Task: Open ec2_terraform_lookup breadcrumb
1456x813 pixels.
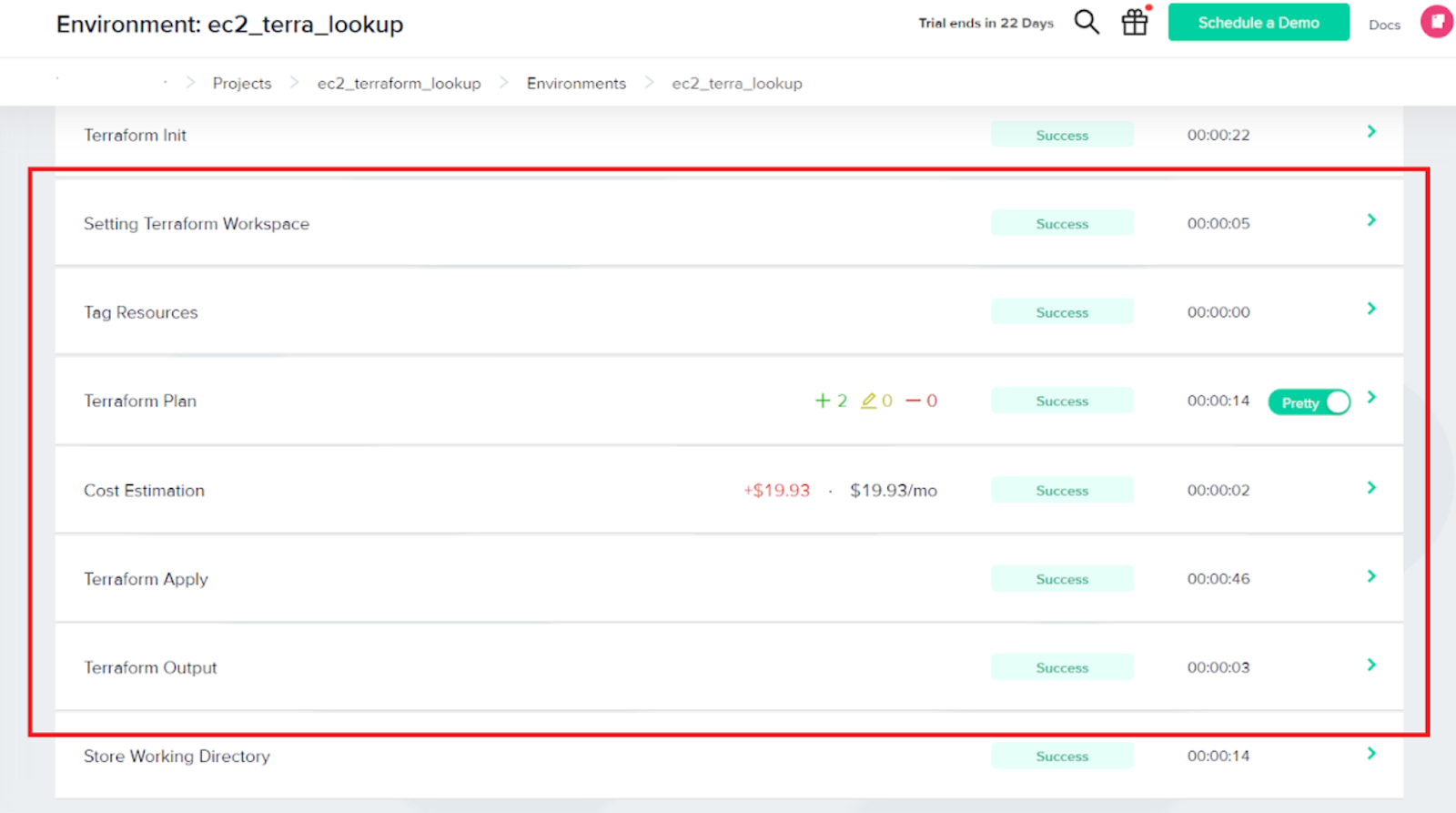Action: point(399,83)
